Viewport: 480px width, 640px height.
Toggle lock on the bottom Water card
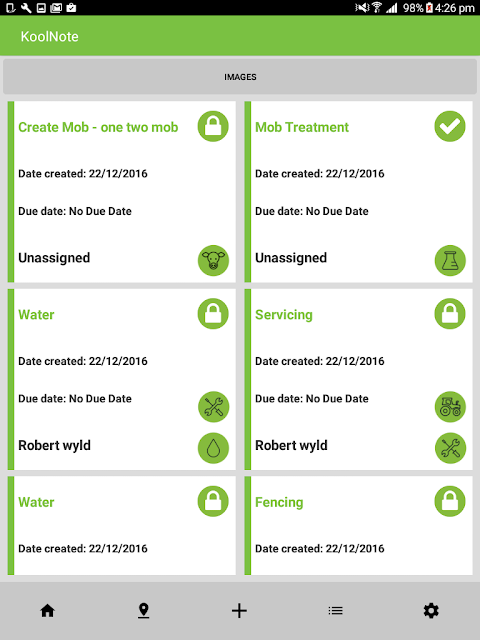pyautogui.click(x=213, y=501)
